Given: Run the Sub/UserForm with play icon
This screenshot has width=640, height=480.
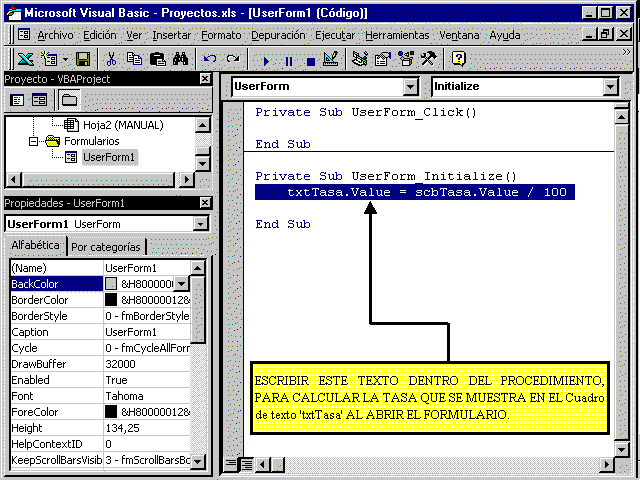Looking at the screenshot, I should coord(266,61).
